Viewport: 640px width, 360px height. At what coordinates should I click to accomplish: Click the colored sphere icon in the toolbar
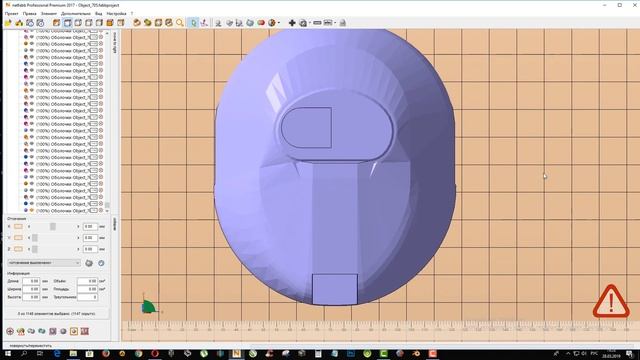point(272,23)
